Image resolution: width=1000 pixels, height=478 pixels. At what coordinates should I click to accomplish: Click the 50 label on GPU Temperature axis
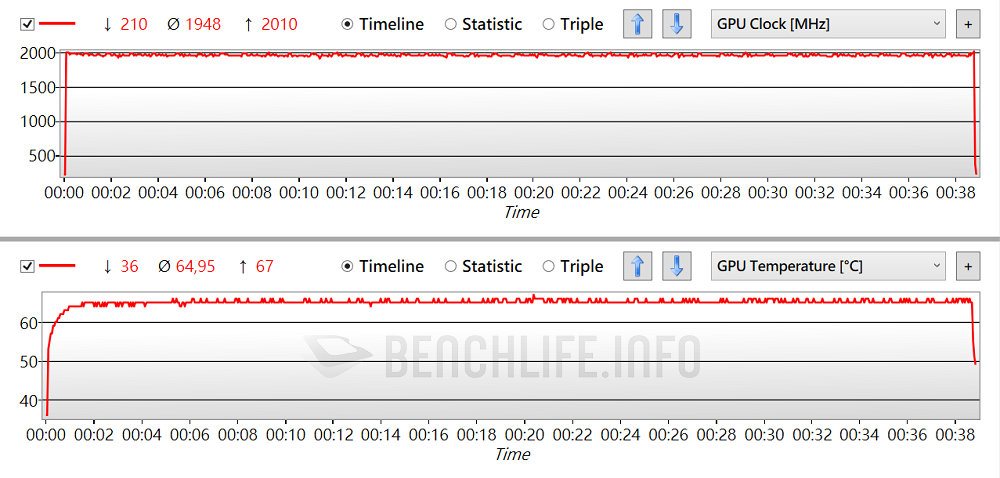click(29, 361)
